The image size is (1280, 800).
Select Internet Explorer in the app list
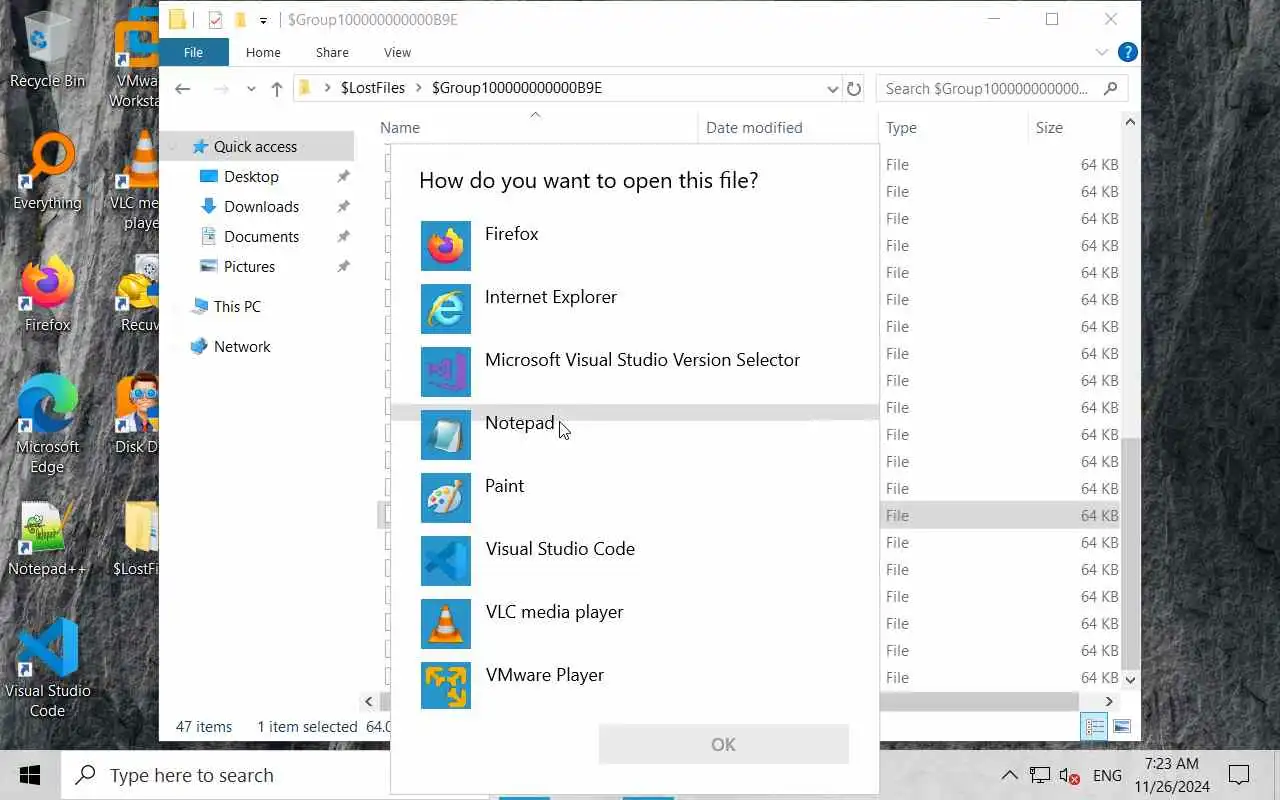point(634,308)
